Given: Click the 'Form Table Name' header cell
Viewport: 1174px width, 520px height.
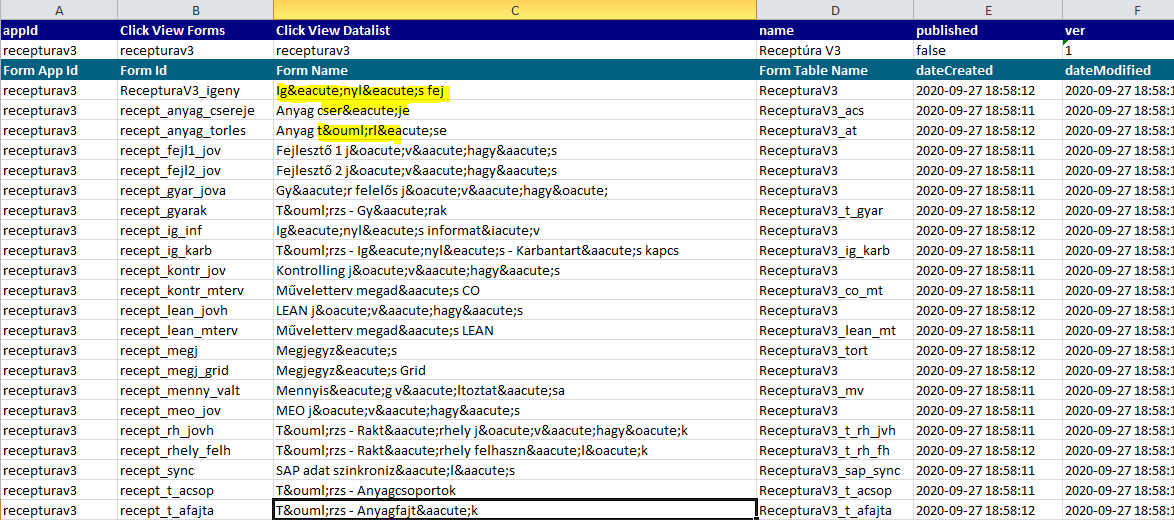Looking at the screenshot, I should pyautogui.click(x=834, y=70).
